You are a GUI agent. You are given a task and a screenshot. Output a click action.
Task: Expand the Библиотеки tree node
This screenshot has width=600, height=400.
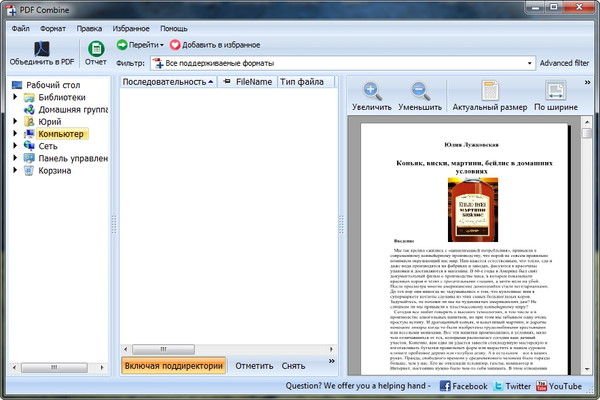tap(15, 97)
